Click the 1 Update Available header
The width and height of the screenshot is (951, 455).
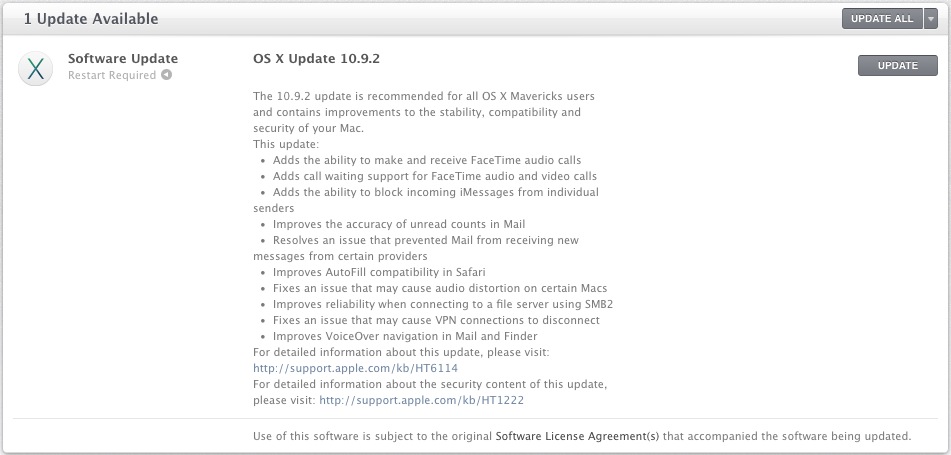[91, 19]
